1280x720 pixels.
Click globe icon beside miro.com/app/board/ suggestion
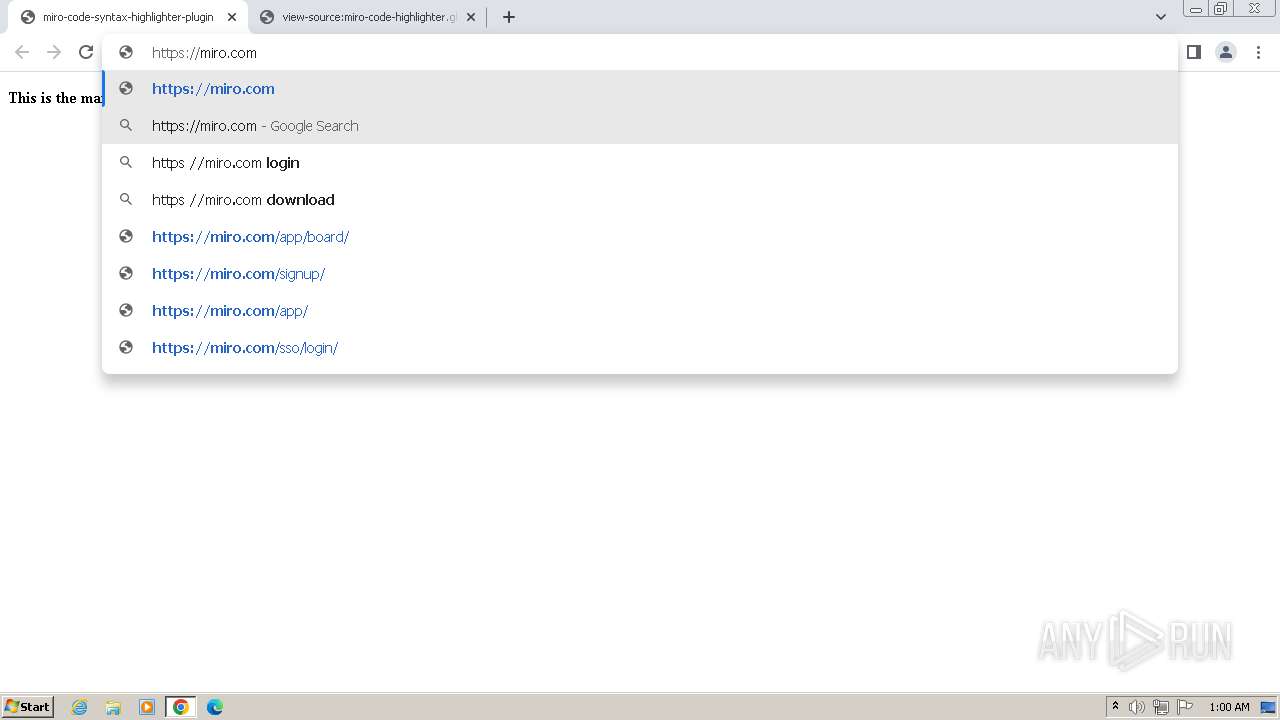pyautogui.click(x=126, y=236)
